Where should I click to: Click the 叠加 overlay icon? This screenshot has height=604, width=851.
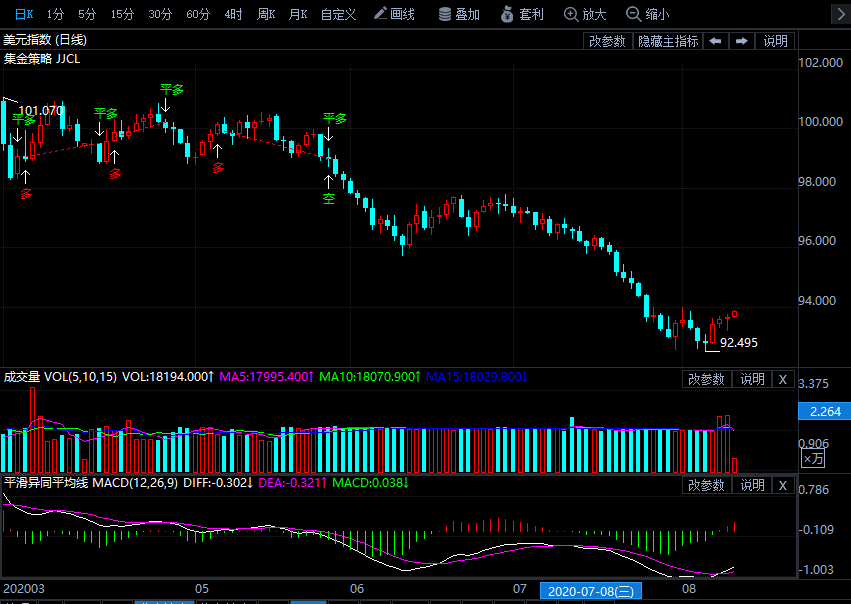459,14
